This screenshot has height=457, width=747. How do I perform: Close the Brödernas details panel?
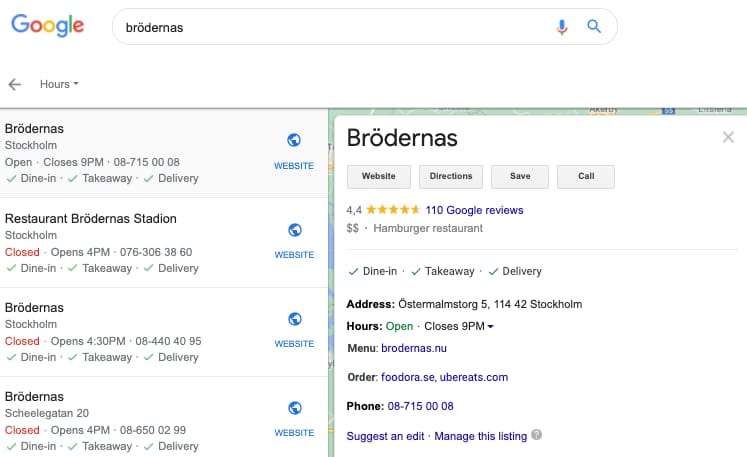coord(728,137)
